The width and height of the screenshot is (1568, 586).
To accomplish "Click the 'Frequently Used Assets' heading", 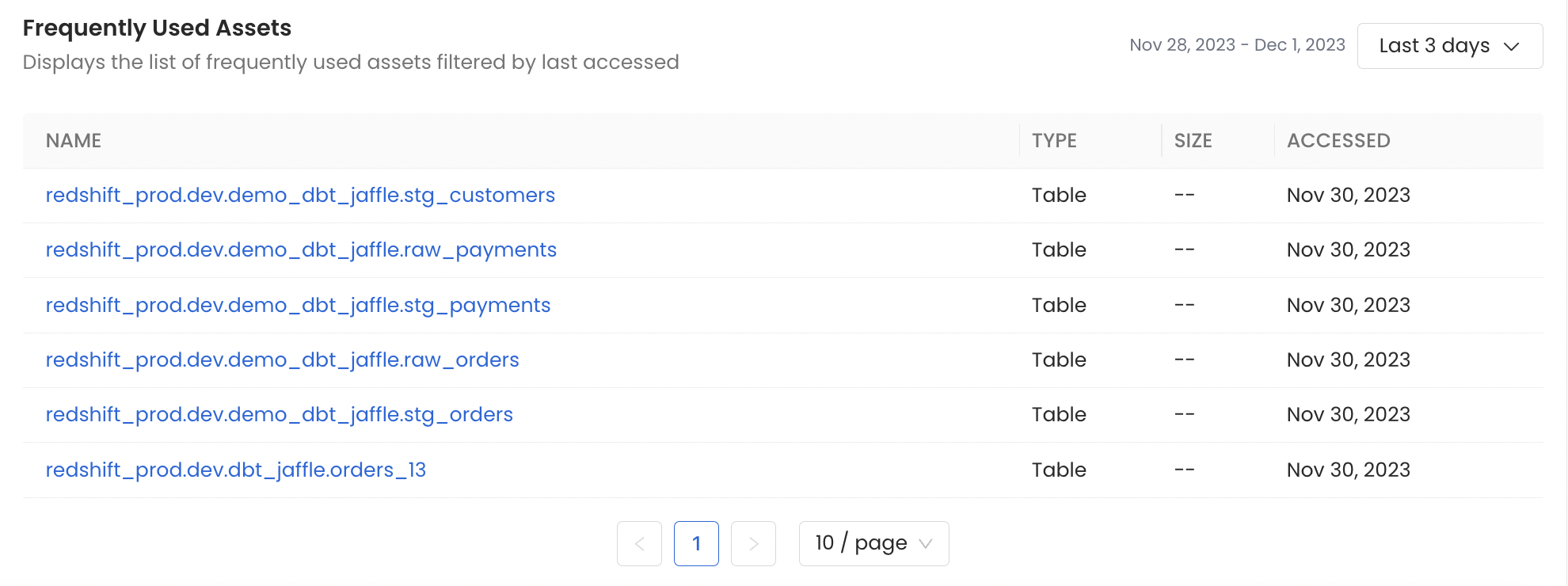I will (x=158, y=28).
